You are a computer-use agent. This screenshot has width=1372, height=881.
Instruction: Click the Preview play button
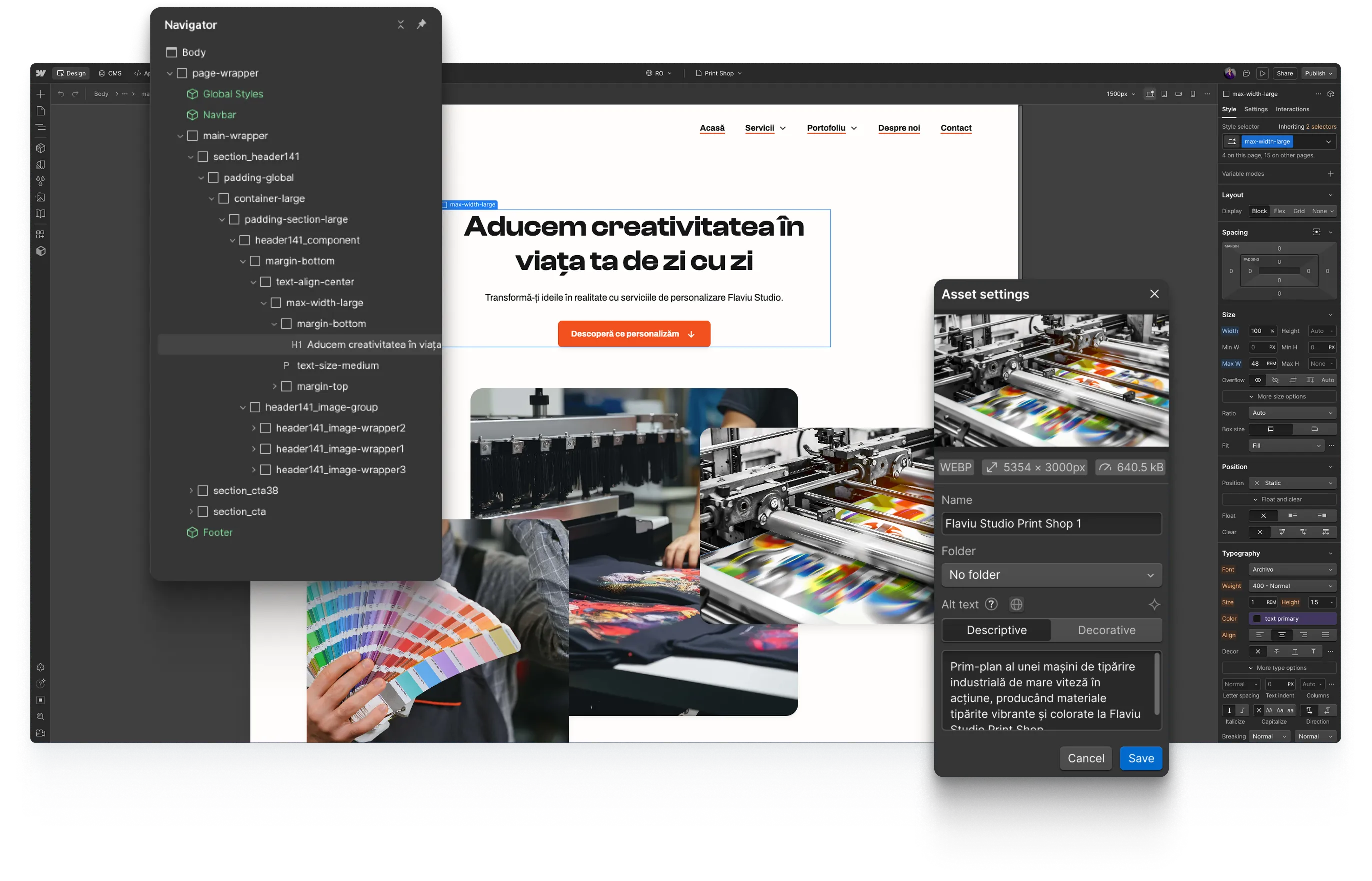[x=1263, y=74]
